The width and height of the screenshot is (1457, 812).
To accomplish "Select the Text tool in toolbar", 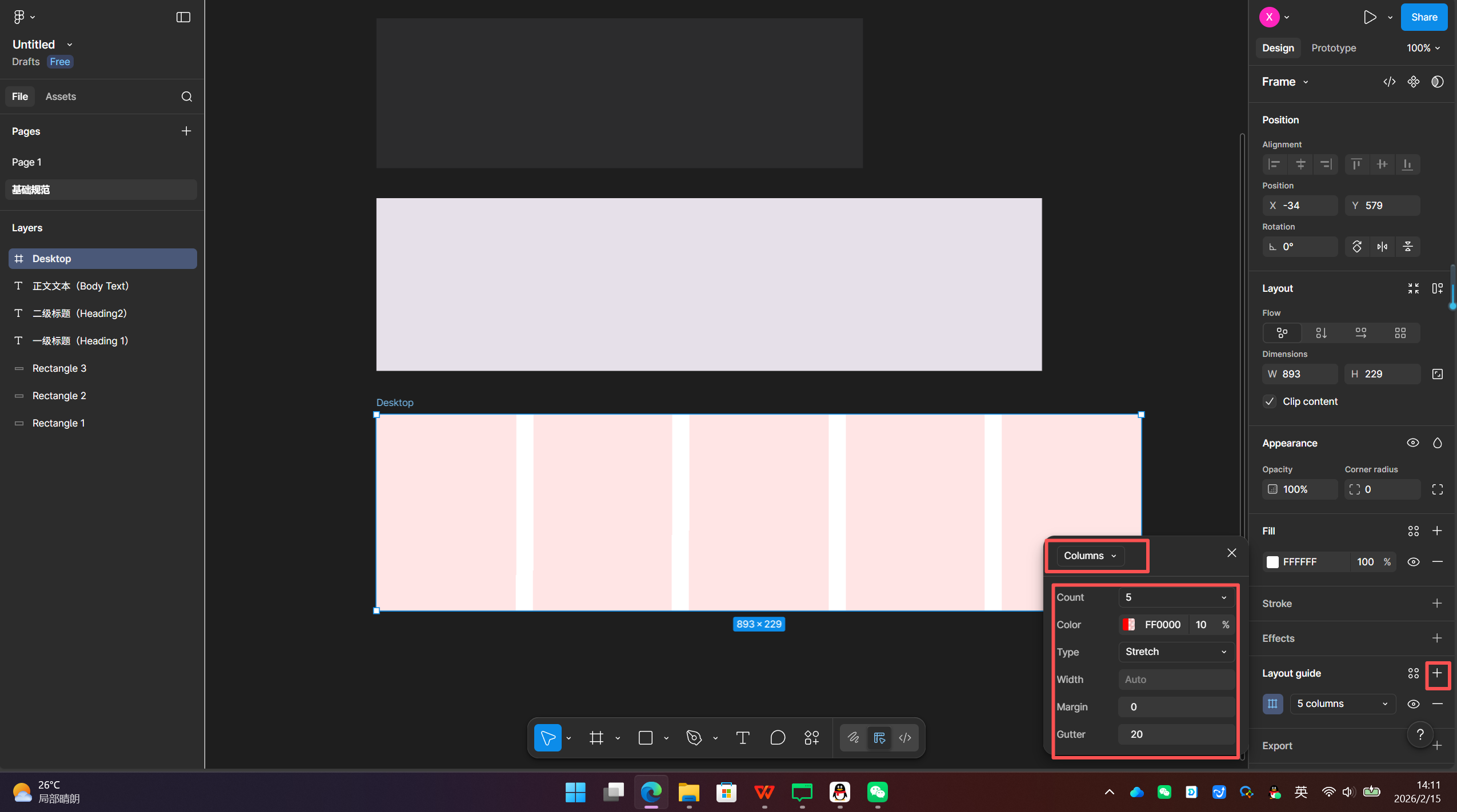I will (x=742, y=738).
